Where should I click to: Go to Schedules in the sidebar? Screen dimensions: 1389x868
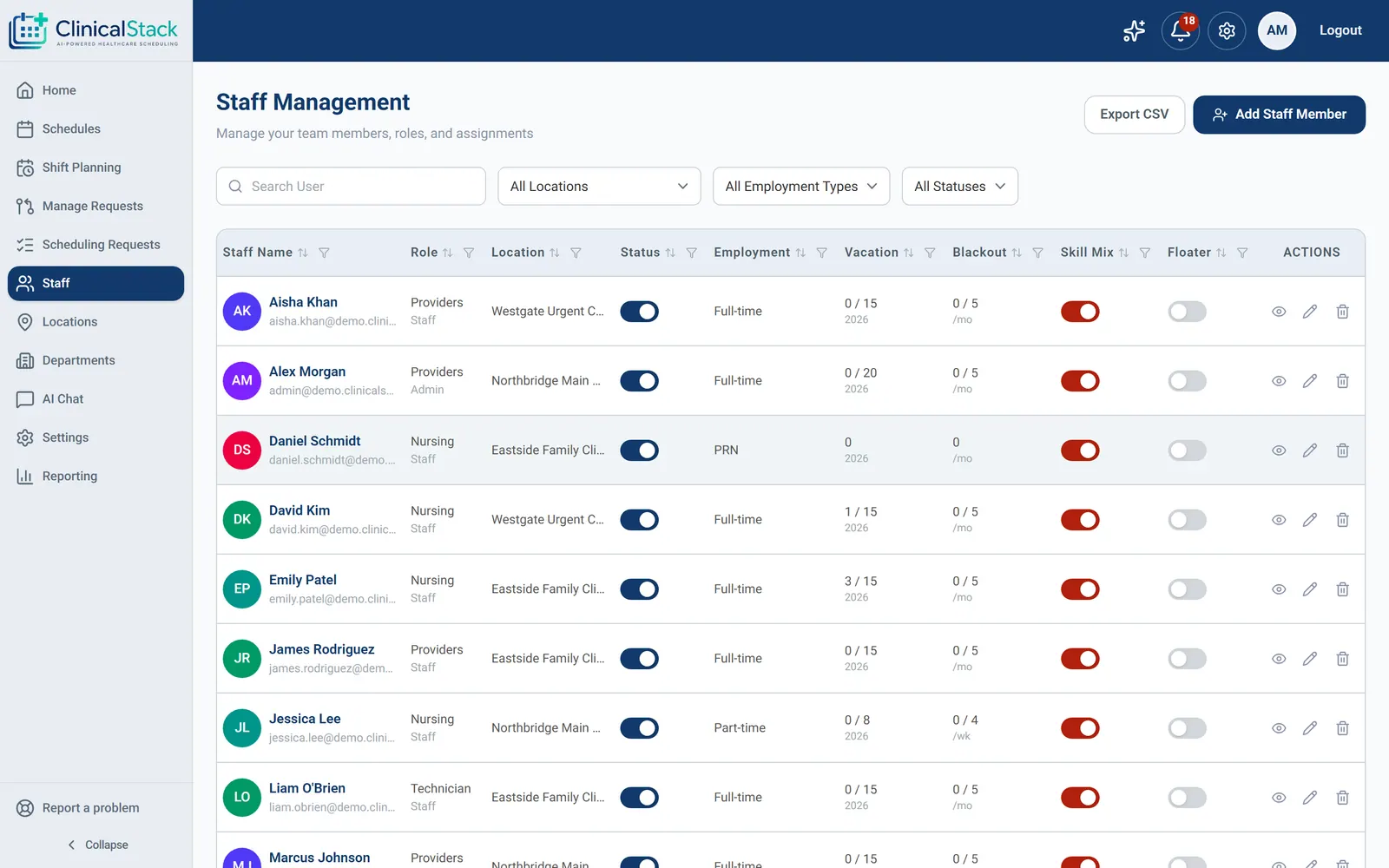95,128
